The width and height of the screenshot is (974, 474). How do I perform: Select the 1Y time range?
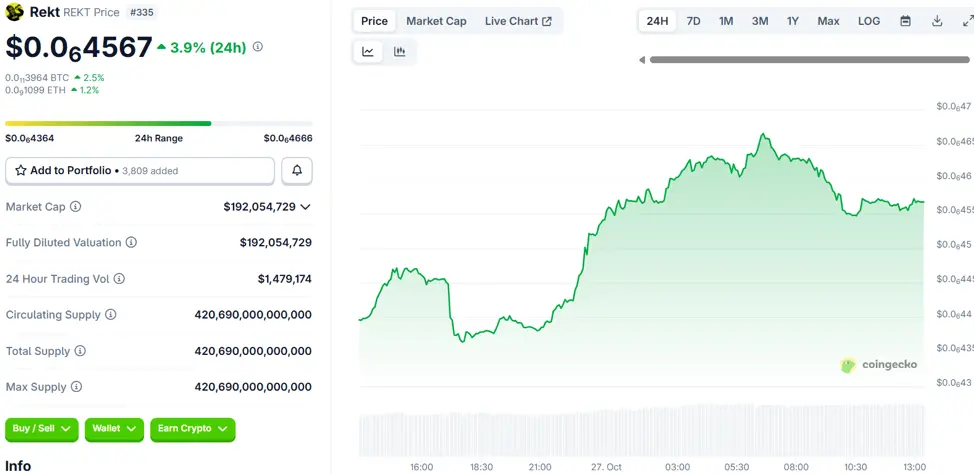pos(792,21)
